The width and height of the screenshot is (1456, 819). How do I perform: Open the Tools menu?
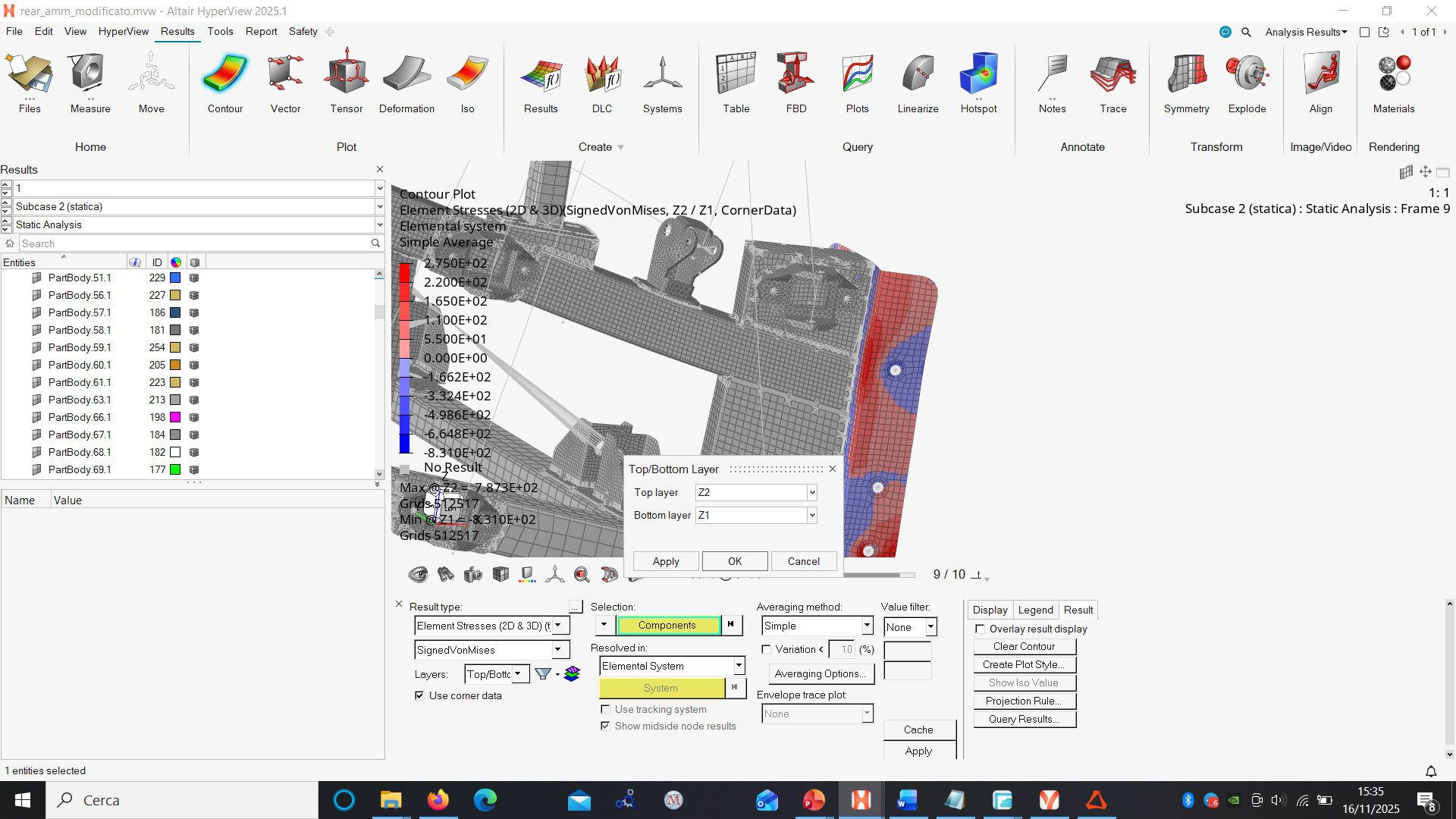tap(220, 31)
